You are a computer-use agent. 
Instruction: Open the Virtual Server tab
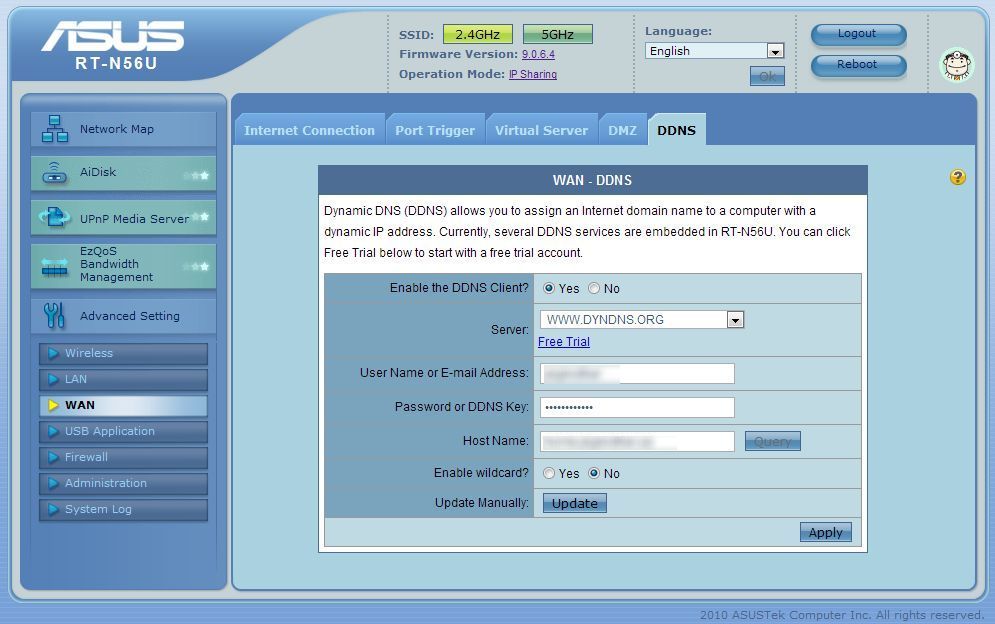click(541, 130)
